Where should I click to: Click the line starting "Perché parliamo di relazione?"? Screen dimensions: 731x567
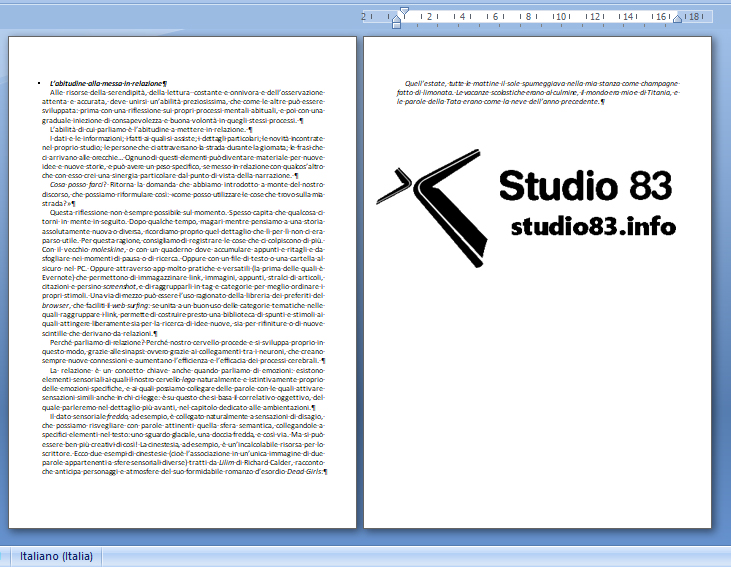(x=187, y=342)
